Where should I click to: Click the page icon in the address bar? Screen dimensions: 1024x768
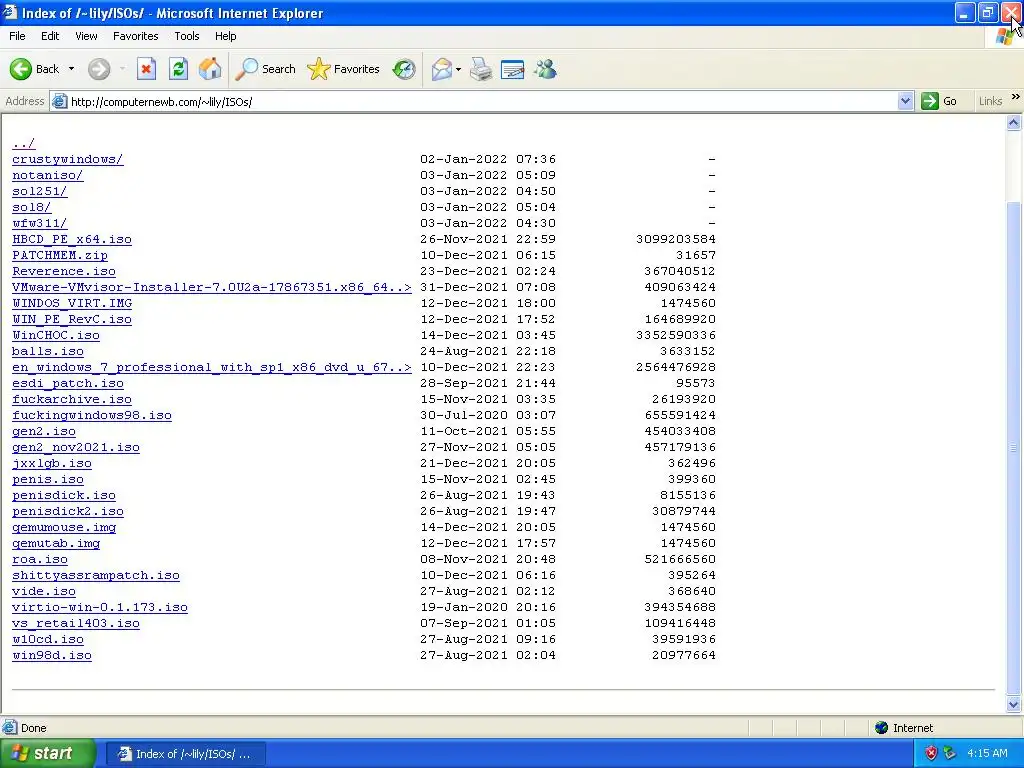click(x=59, y=101)
